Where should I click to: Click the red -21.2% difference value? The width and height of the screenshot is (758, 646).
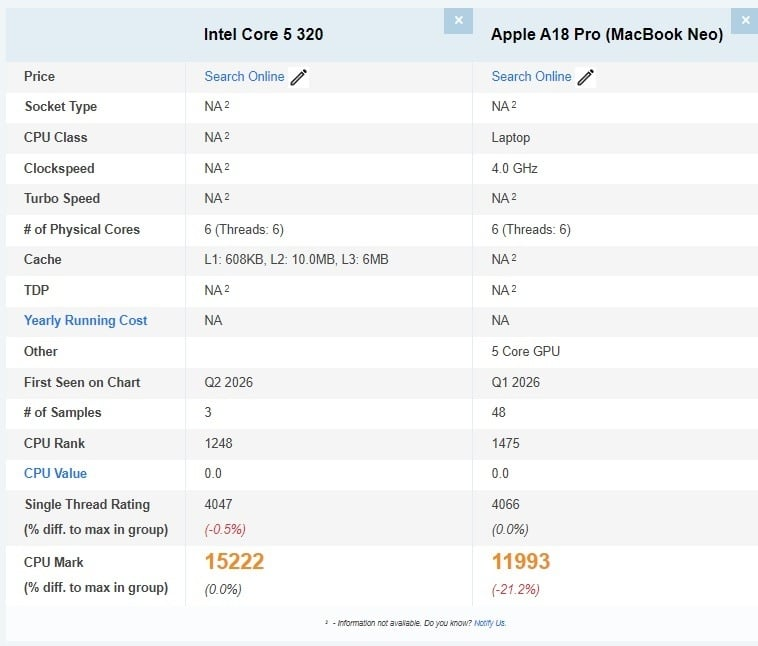point(515,589)
